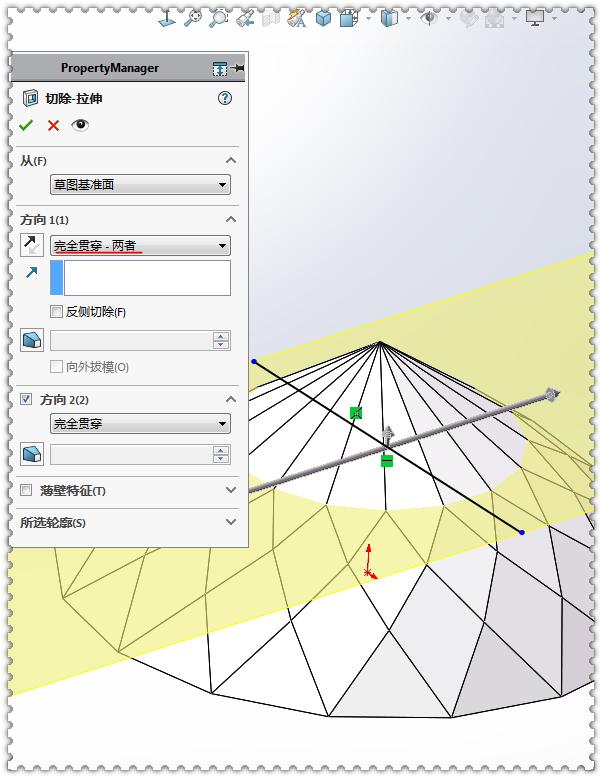Viewport: 602px width, 778px height.
Task: Pin the PropertyManager panel
Action: pos(238,68)
